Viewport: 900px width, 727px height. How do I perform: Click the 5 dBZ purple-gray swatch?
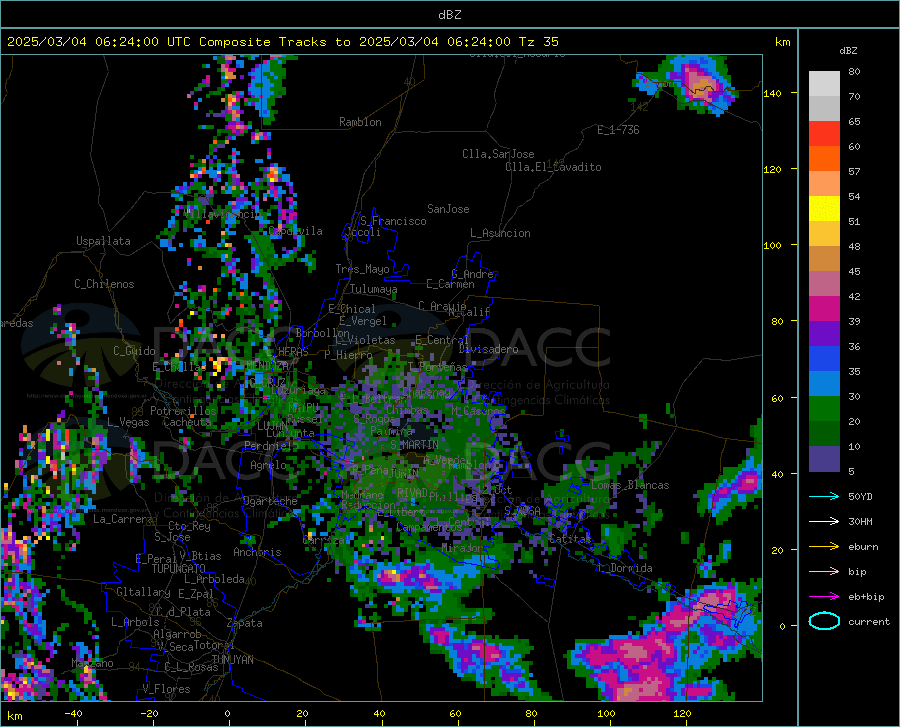click(x=824, y=459)
